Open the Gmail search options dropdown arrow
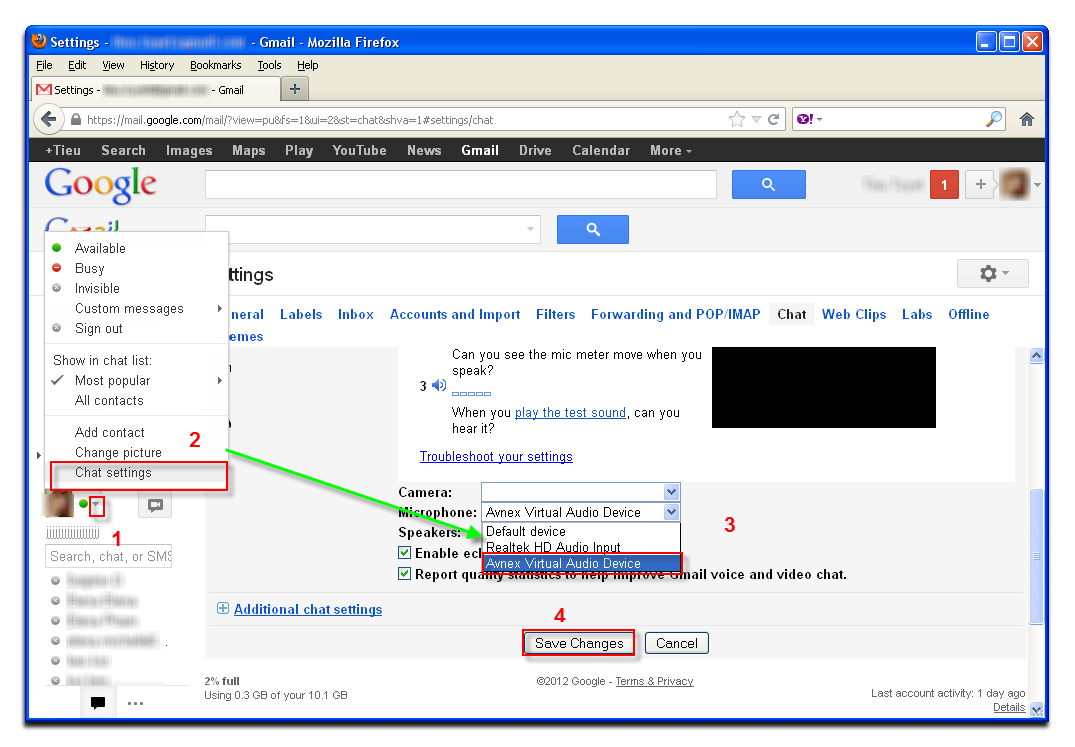Viewport: 1075px width, 747px height. coord(530,230)
